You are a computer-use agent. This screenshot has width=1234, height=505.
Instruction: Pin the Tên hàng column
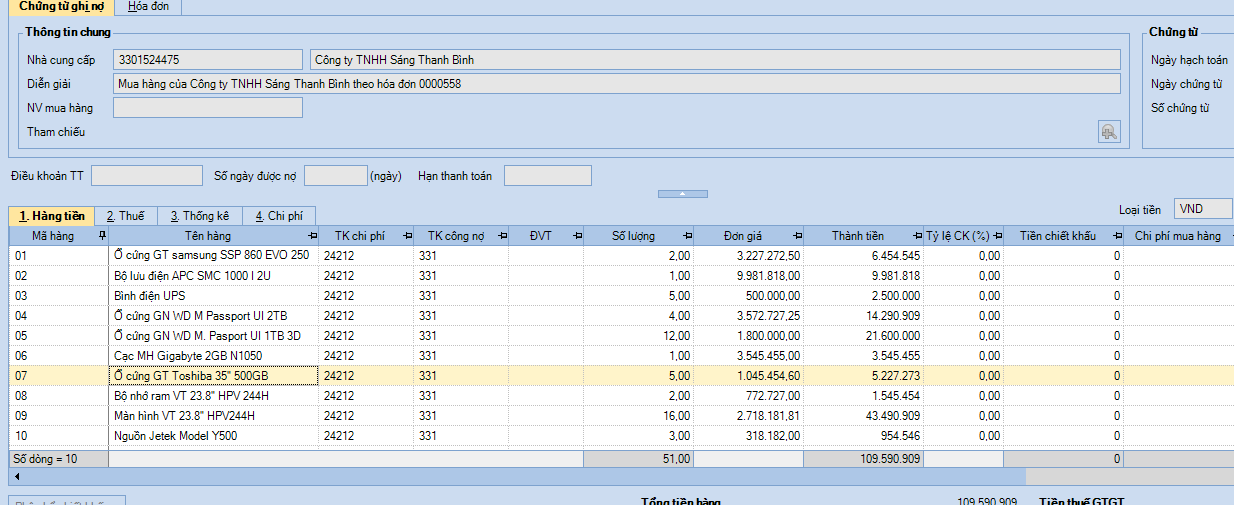point(312,236)
